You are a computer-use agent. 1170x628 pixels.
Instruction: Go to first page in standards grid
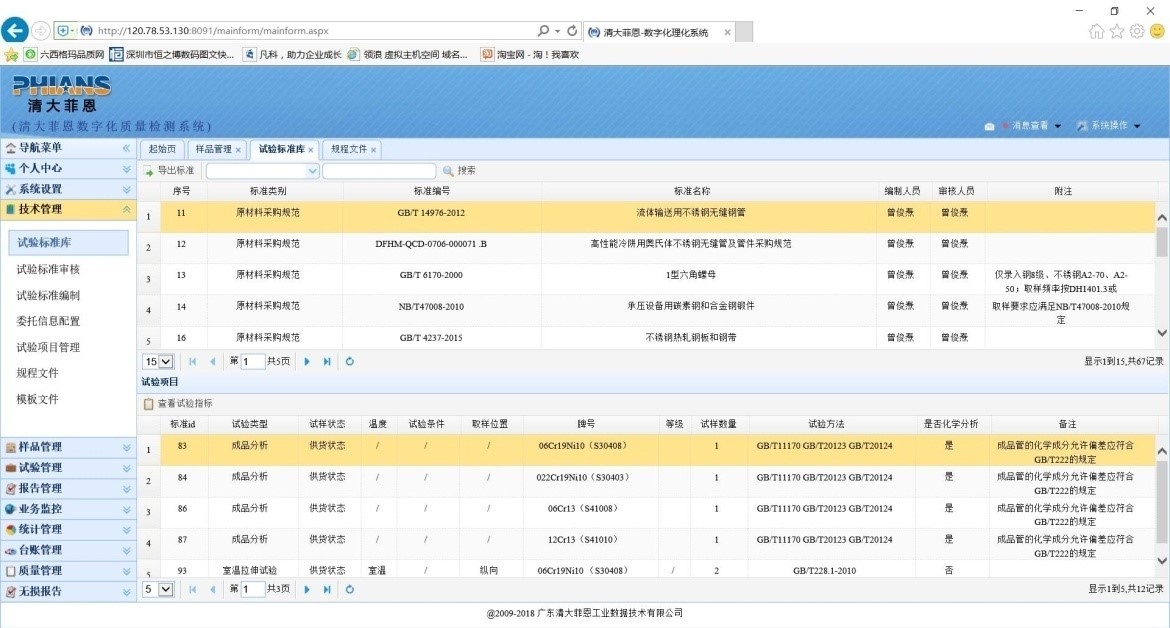[193, 362]
